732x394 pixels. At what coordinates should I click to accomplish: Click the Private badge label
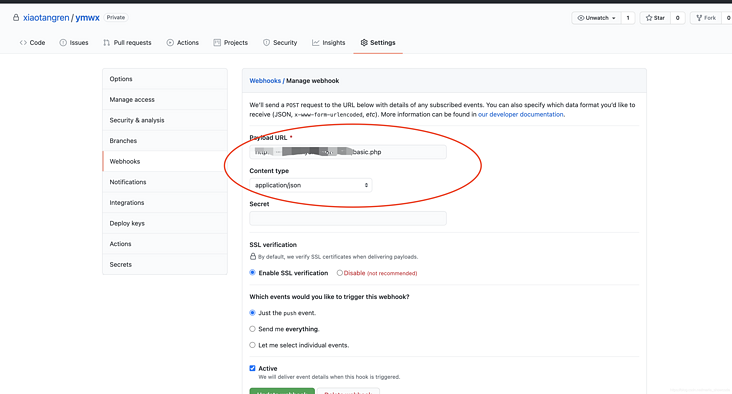point(116,17)
